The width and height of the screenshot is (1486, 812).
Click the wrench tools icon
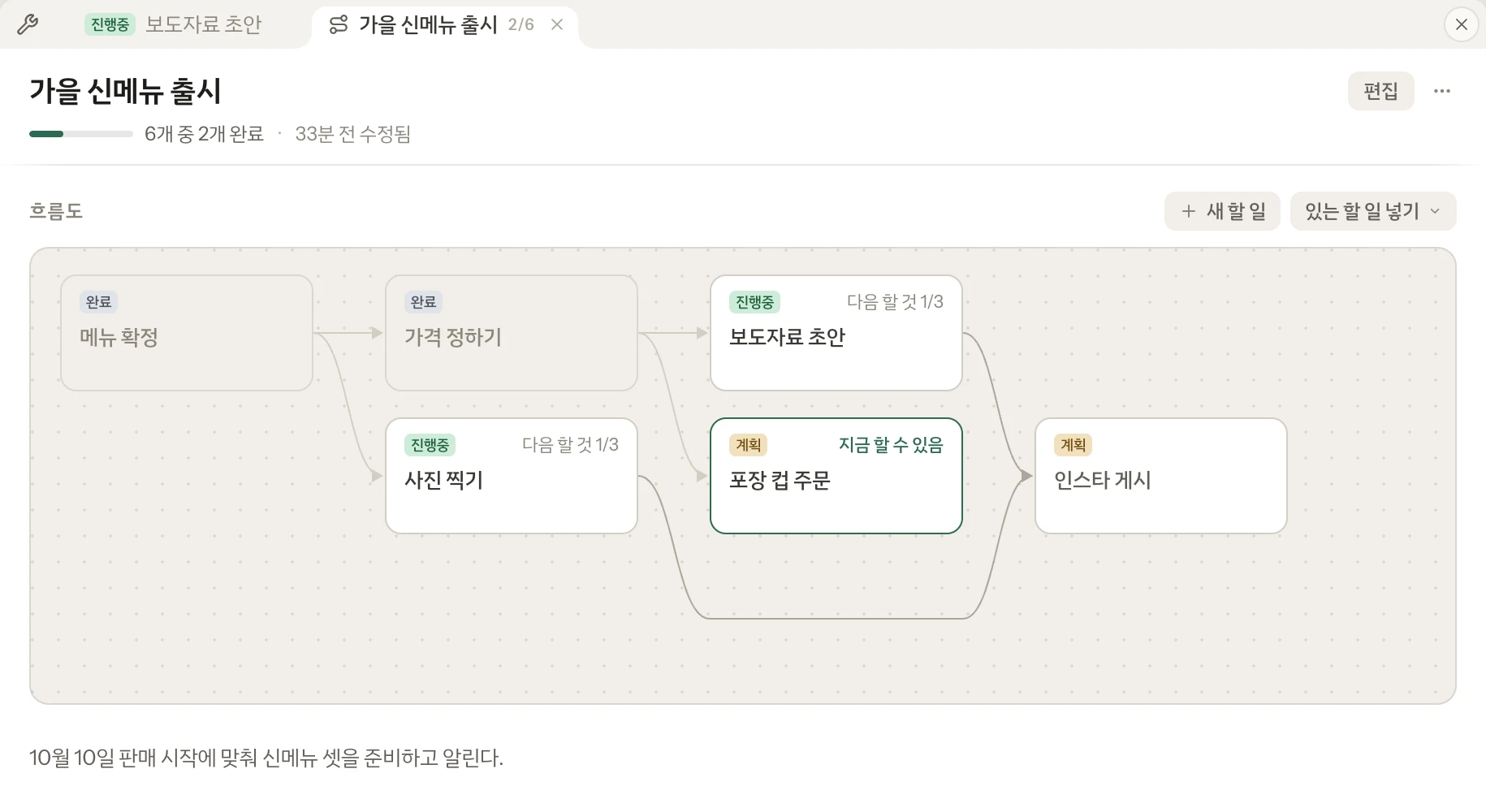pos(28,24)
